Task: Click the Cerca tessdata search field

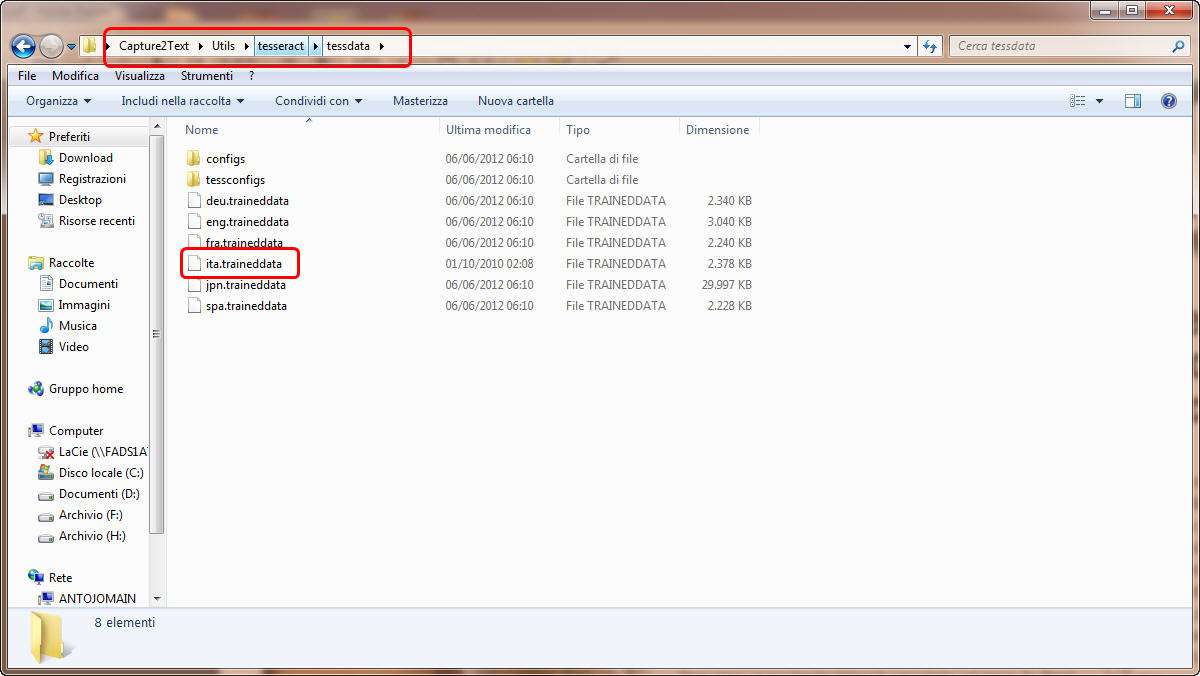Action: [x=1060, y=46]
